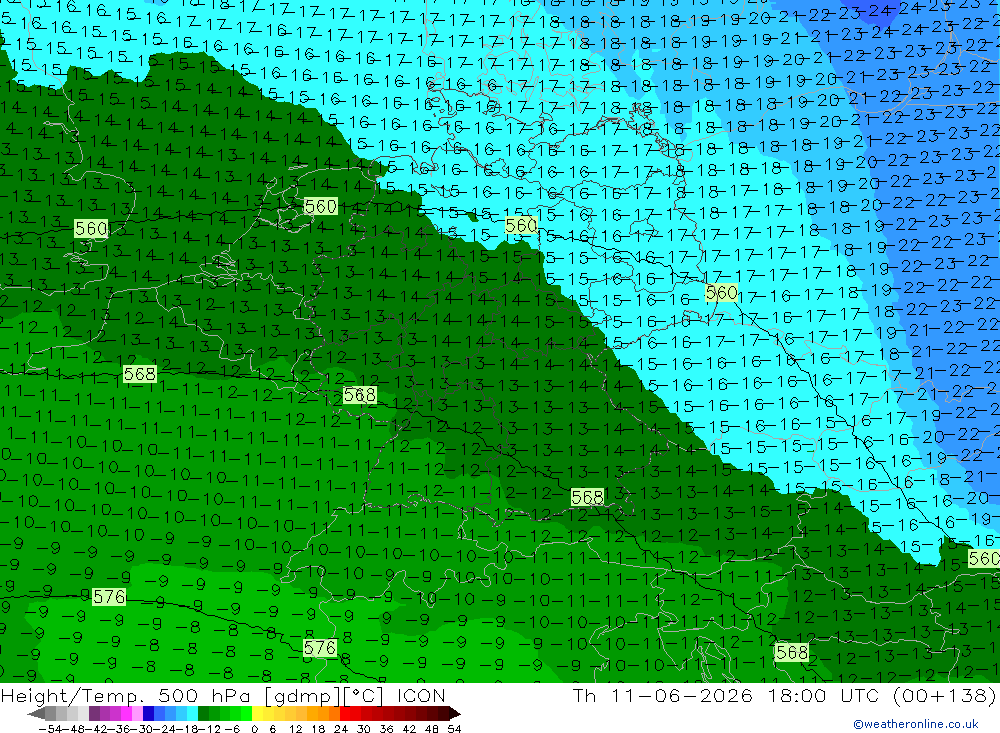Click the bright yellow swatch at 0 on the scale
Viewport: 1000px width, 733px height.
point(258,714)
